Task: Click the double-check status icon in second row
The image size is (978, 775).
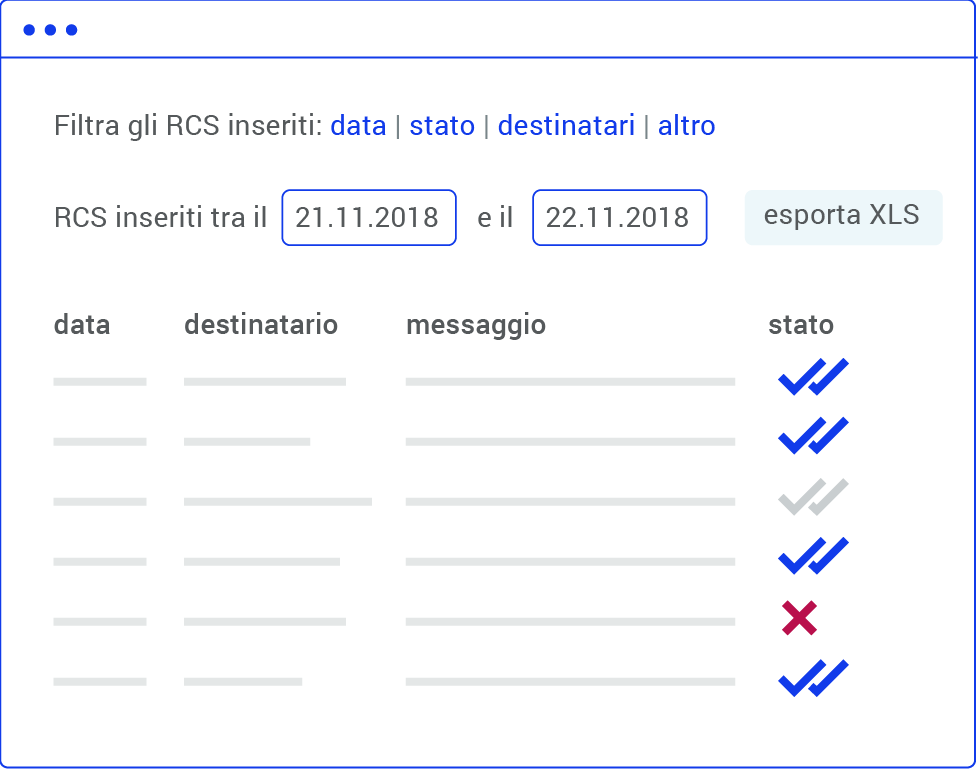Action: click(812, 438)
